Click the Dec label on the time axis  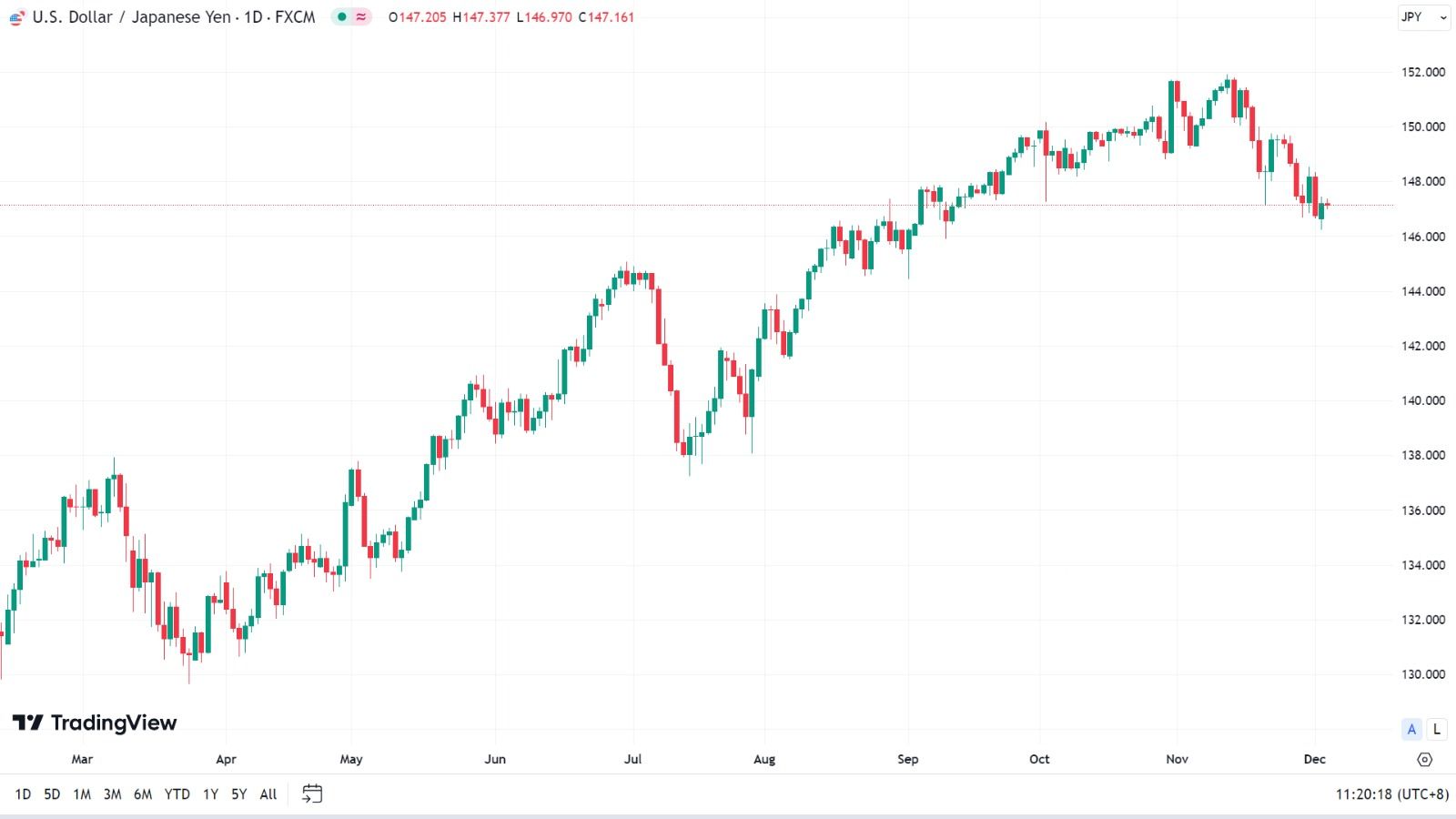point(1315,759)
